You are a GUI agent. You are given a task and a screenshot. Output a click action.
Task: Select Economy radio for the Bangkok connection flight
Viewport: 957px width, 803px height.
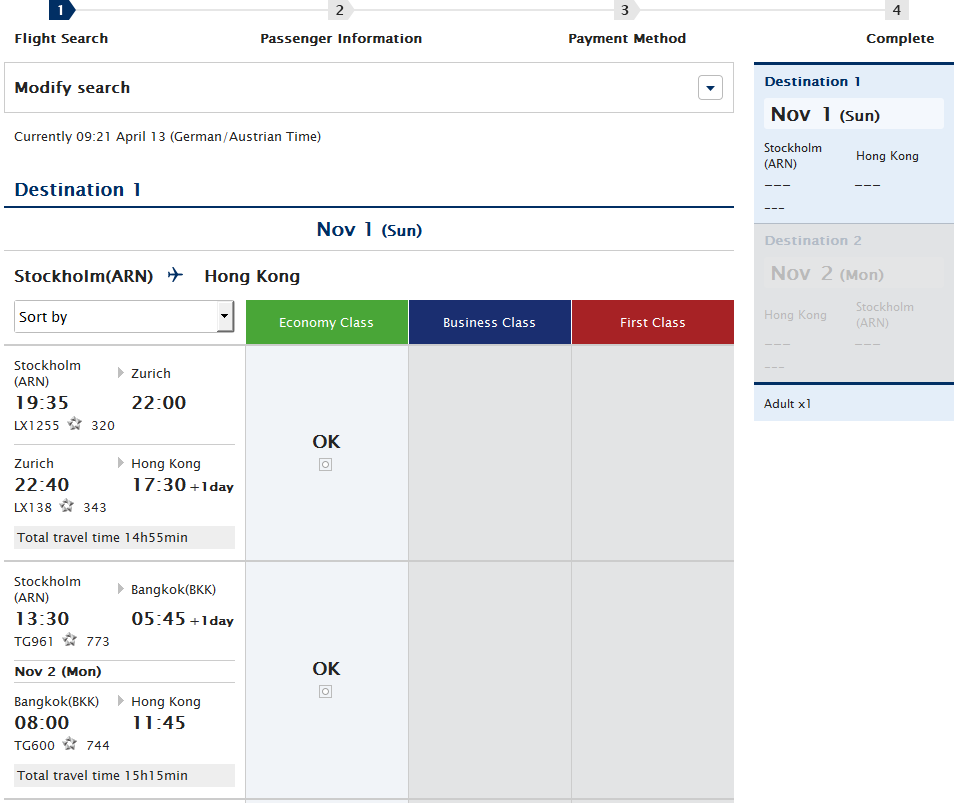[x=325, y=692]
